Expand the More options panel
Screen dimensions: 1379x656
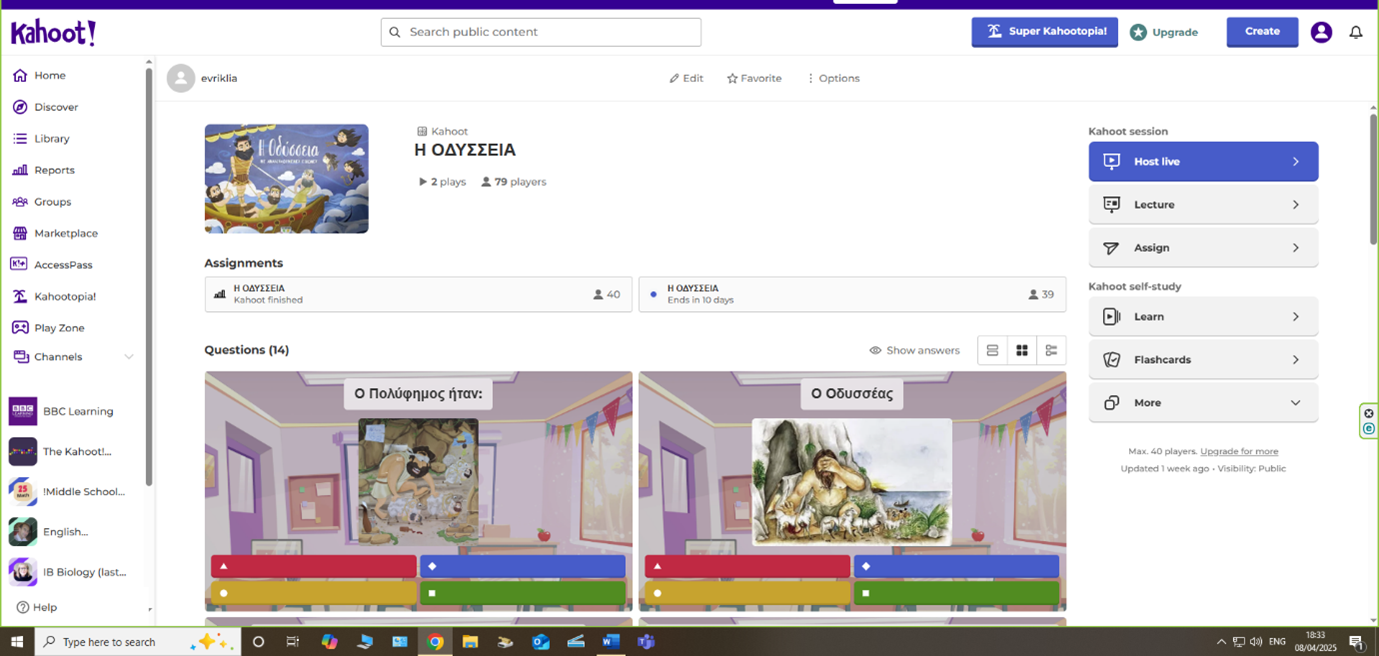[1203, 403]
